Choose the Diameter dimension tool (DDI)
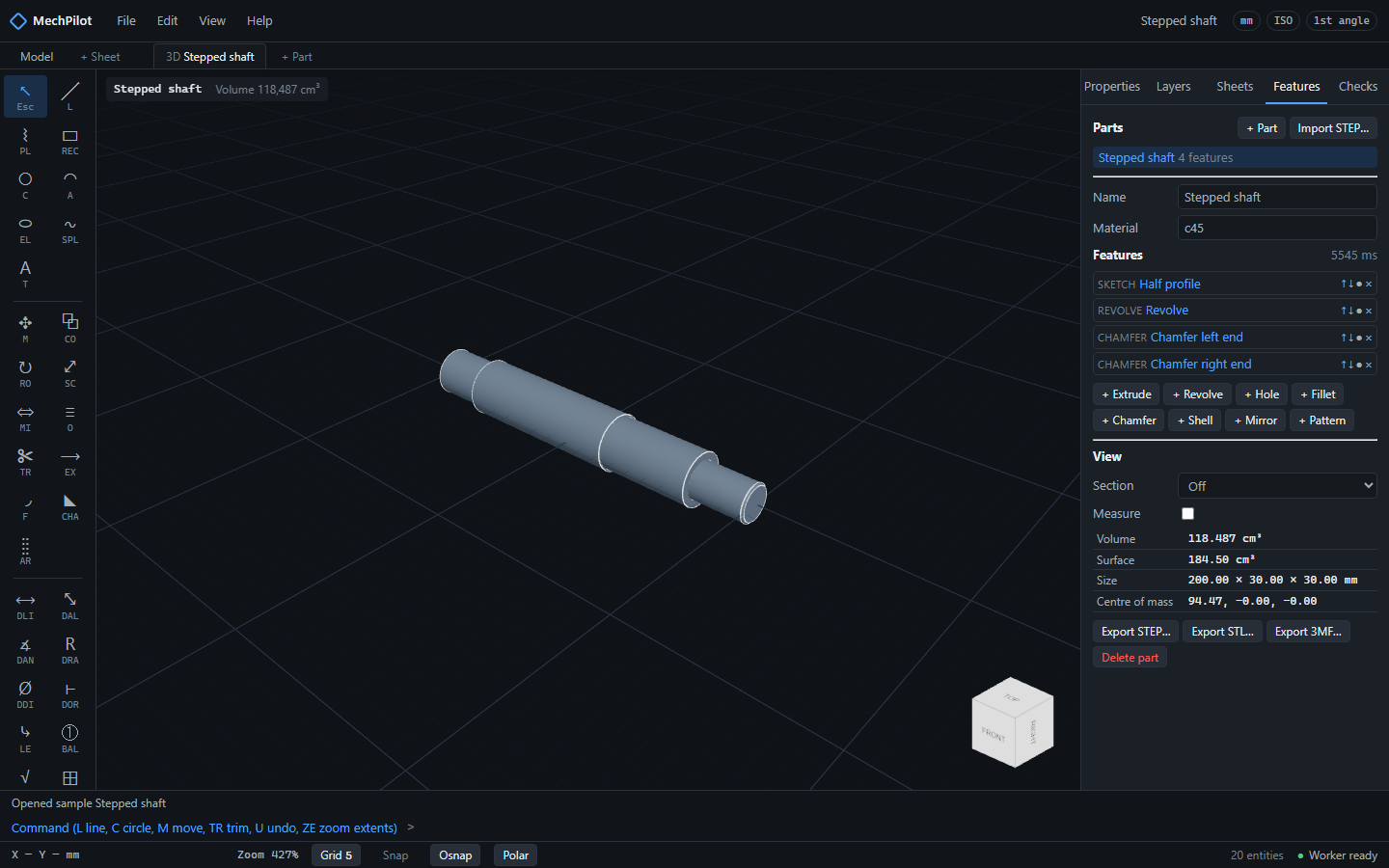1389x868 pixels. pos(25,694)
